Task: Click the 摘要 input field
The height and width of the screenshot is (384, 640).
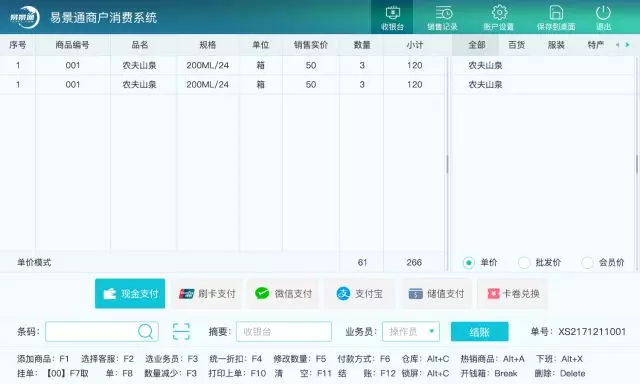Action: point(284,331)
